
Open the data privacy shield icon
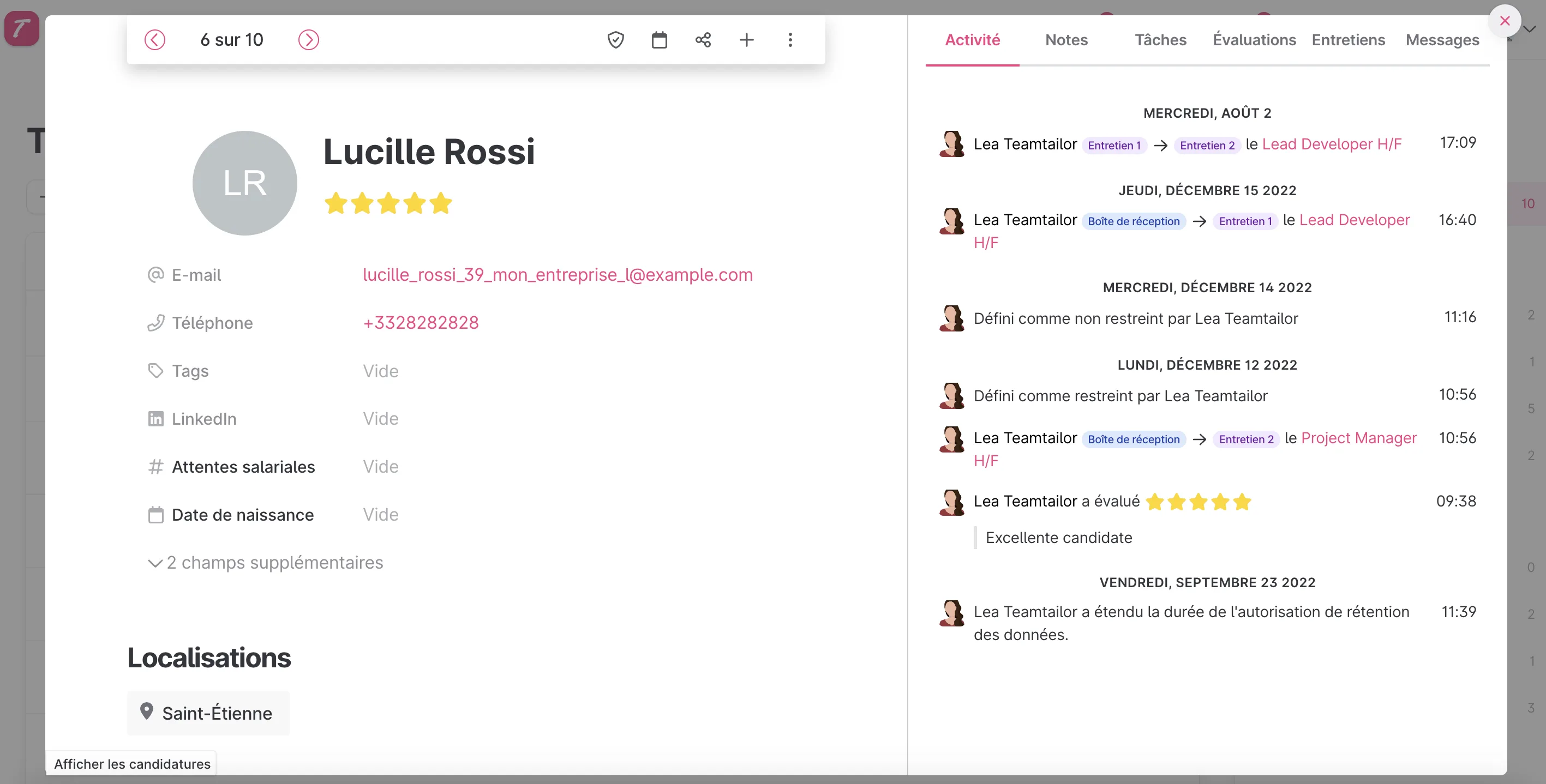click(x=616, y=40)
